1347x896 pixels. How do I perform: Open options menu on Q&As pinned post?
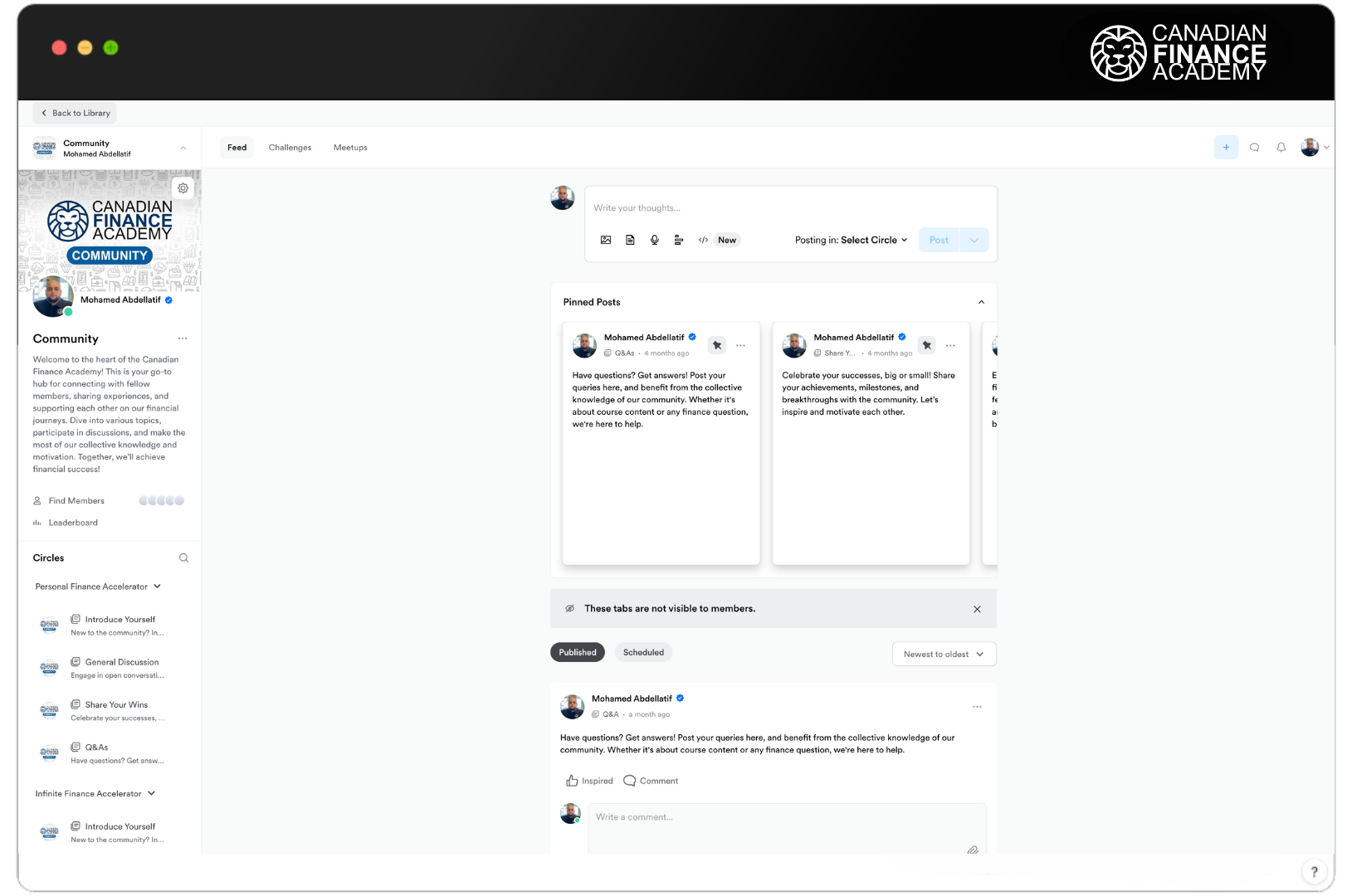coord(740,345)
